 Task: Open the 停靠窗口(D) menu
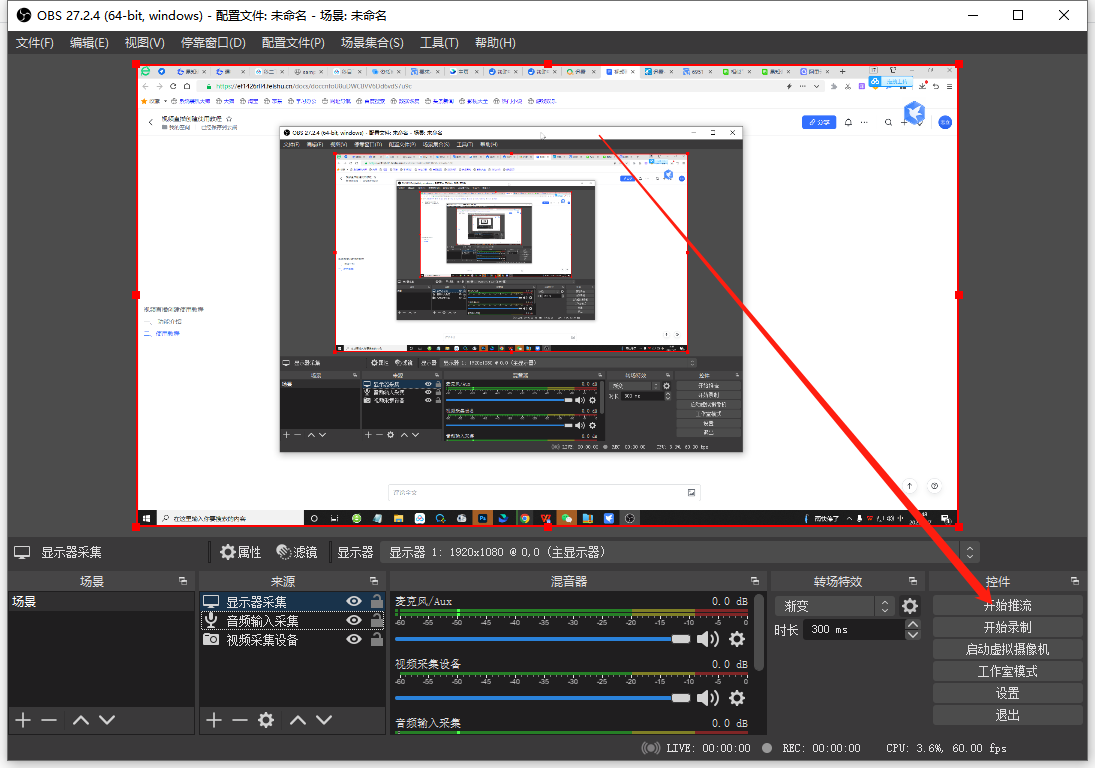click(x=213, y=43)
